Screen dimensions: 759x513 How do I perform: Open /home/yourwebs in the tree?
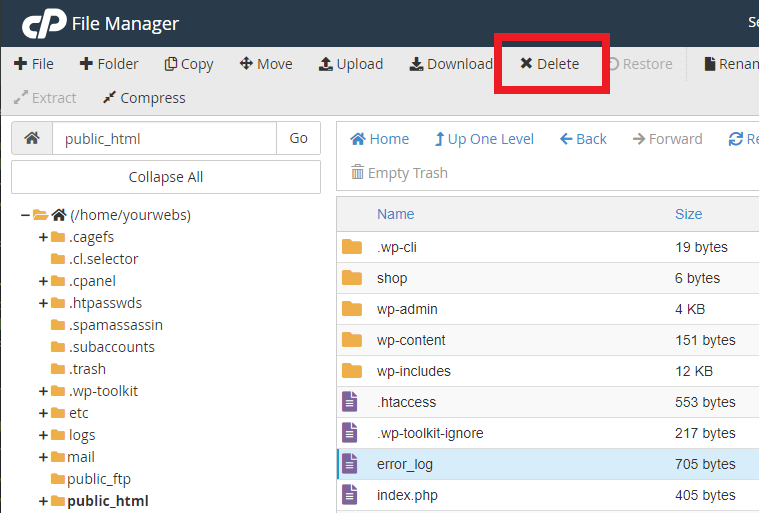coord(130,215)
